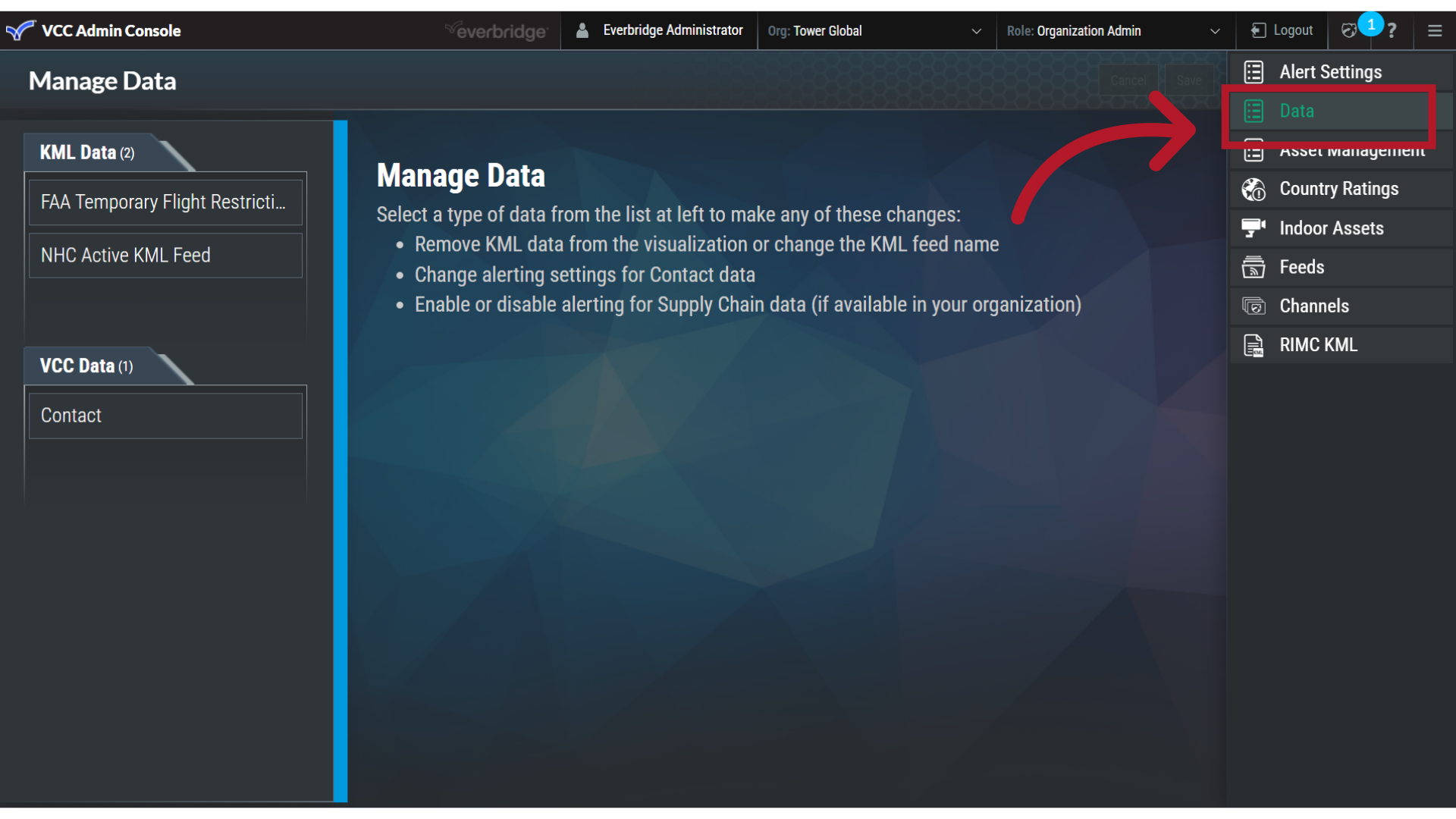Screen dimensions: 1456x819
Task: Open the Alert Settings sidebar icon
Action: (1254, 71)
